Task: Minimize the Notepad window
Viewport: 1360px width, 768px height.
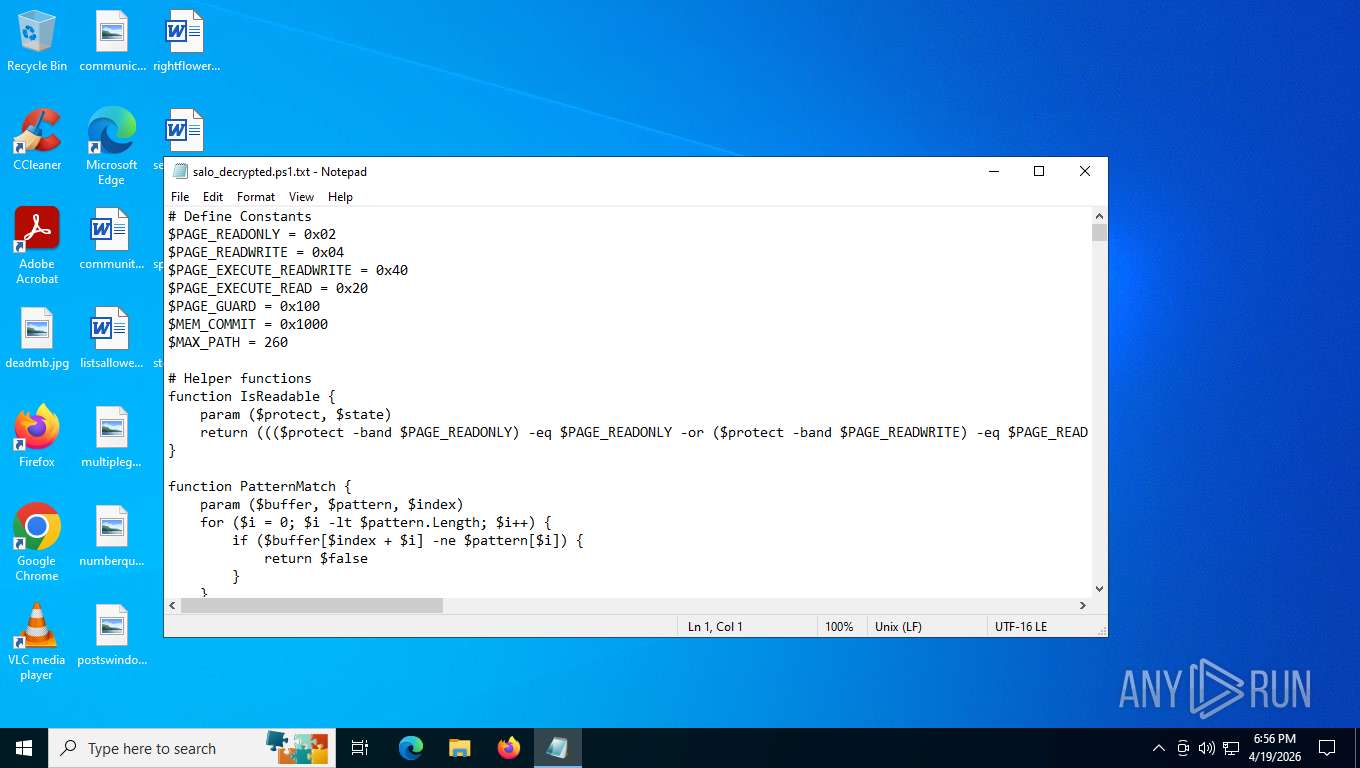Action: 993,171
